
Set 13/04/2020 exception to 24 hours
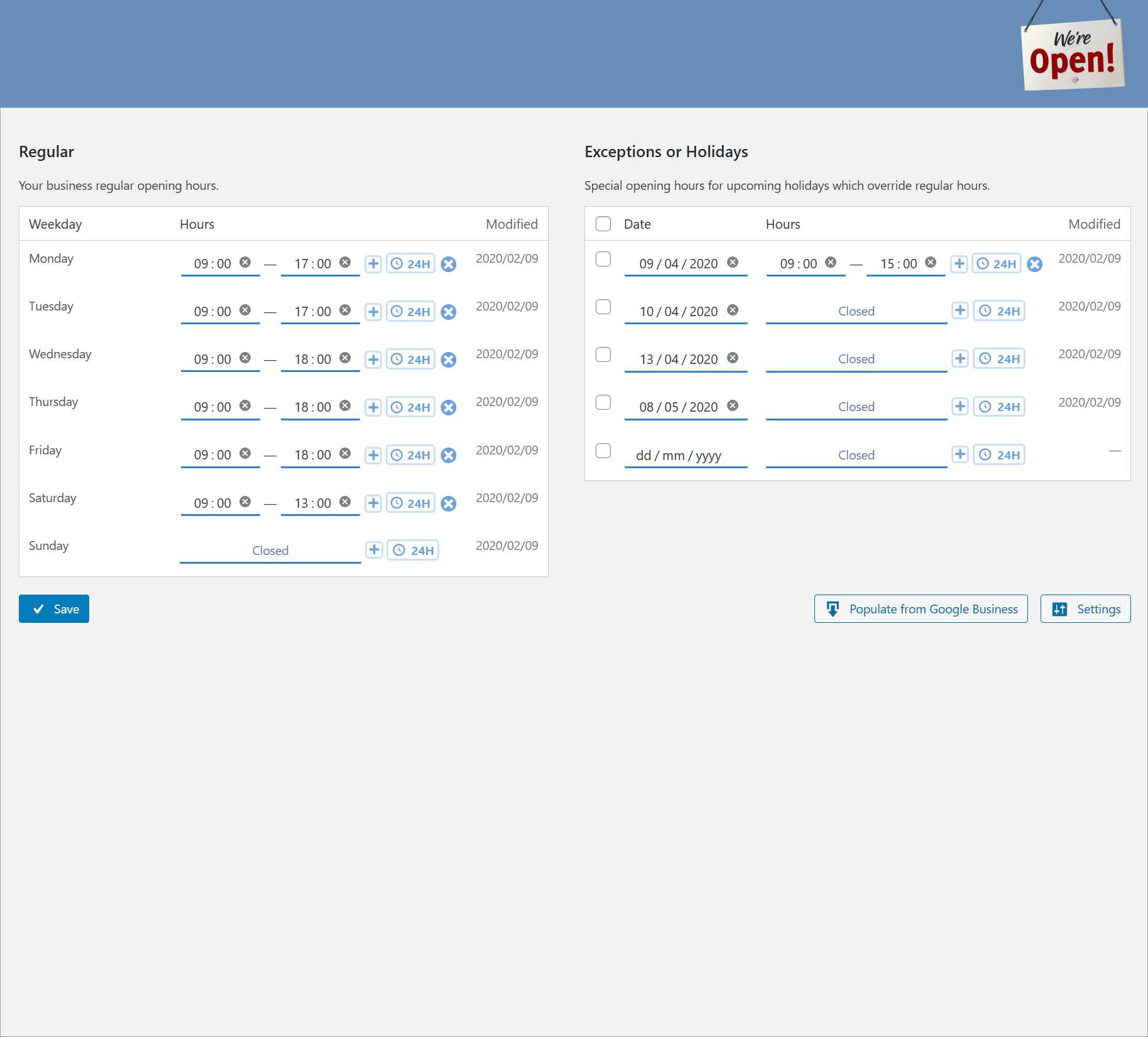[x=999, y=359]
